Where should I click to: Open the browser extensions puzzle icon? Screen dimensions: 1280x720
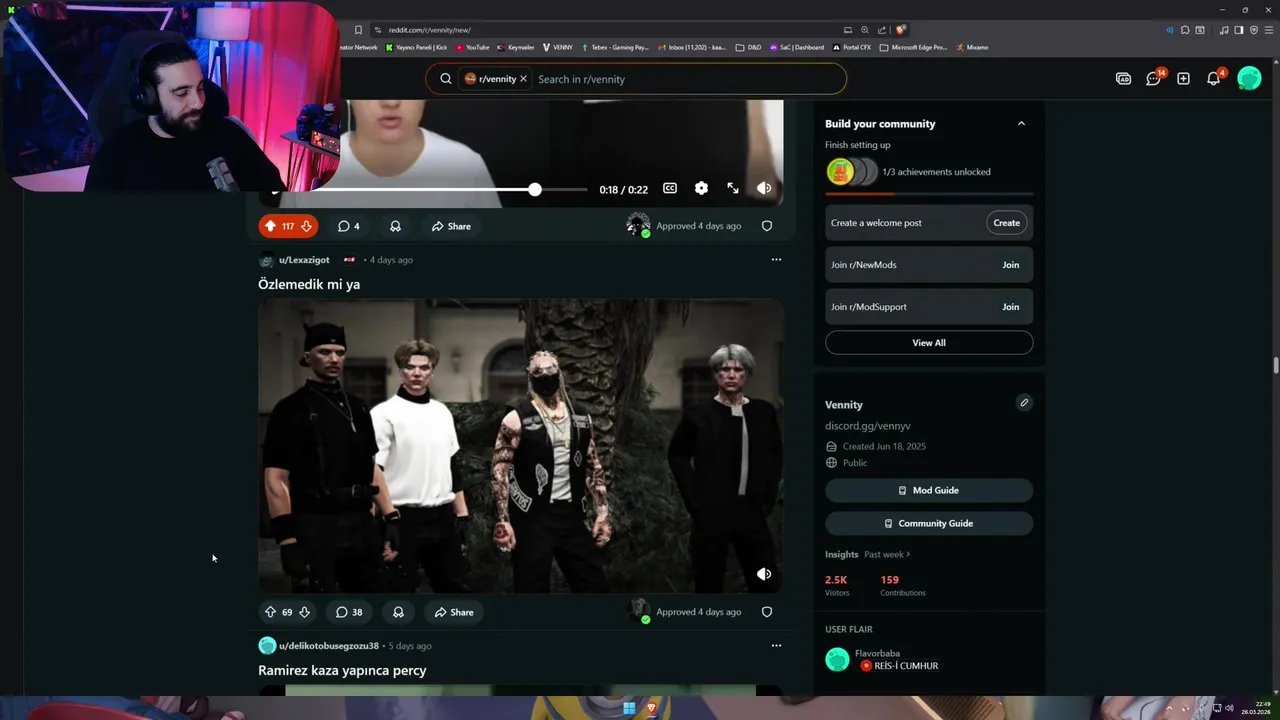click(1185, 30)
